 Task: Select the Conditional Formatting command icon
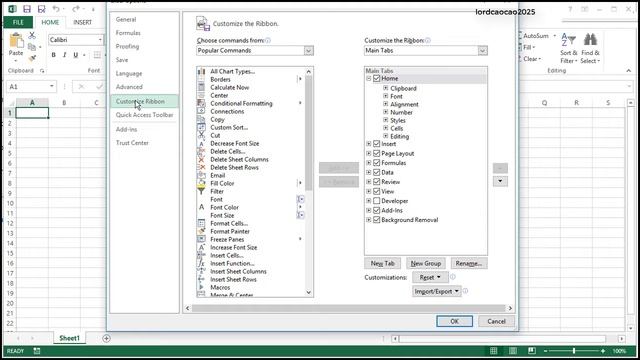pyautogui.click(x=201, y=103)
